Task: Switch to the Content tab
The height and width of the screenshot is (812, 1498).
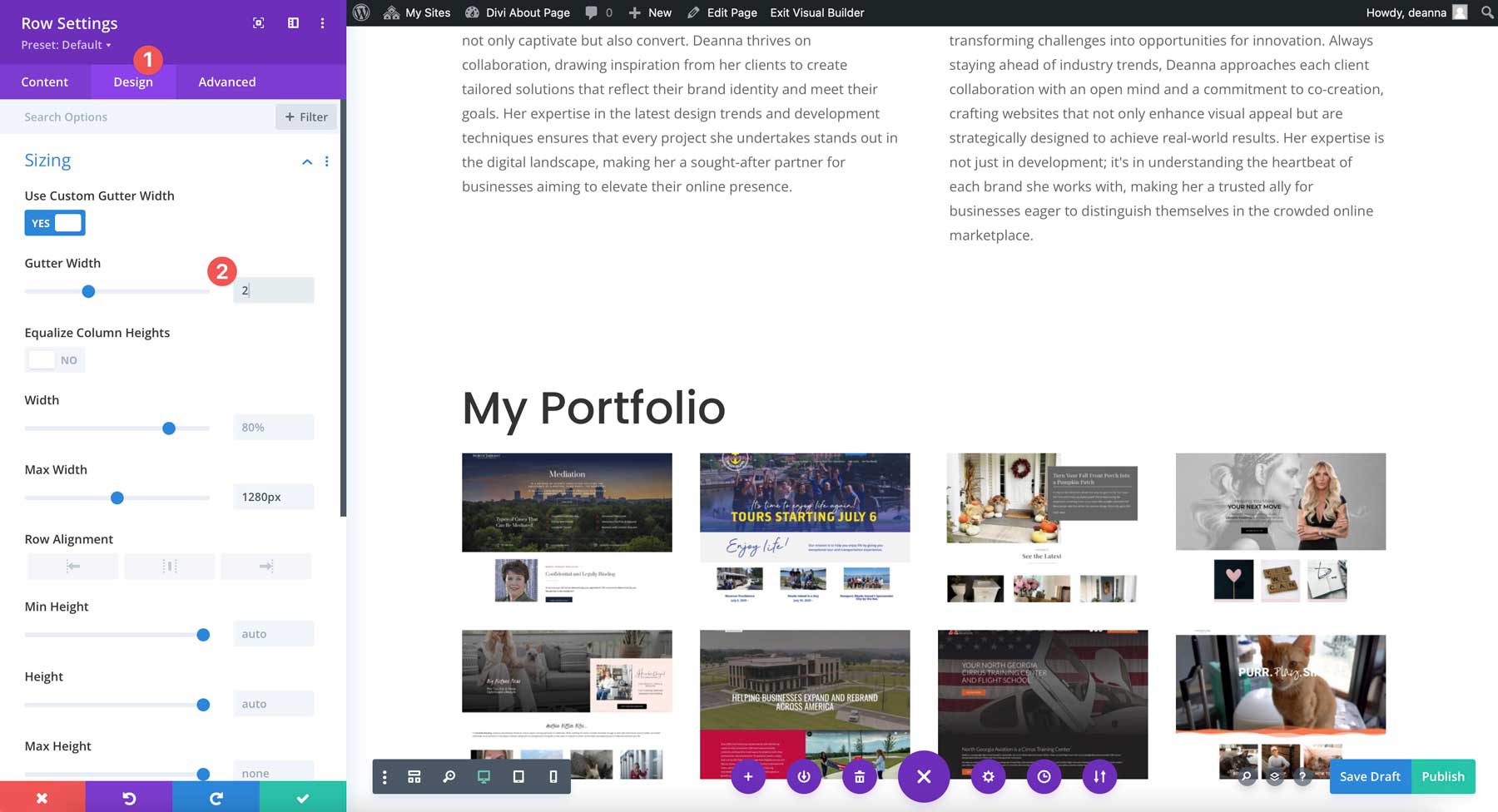Action: pos(45,82)
